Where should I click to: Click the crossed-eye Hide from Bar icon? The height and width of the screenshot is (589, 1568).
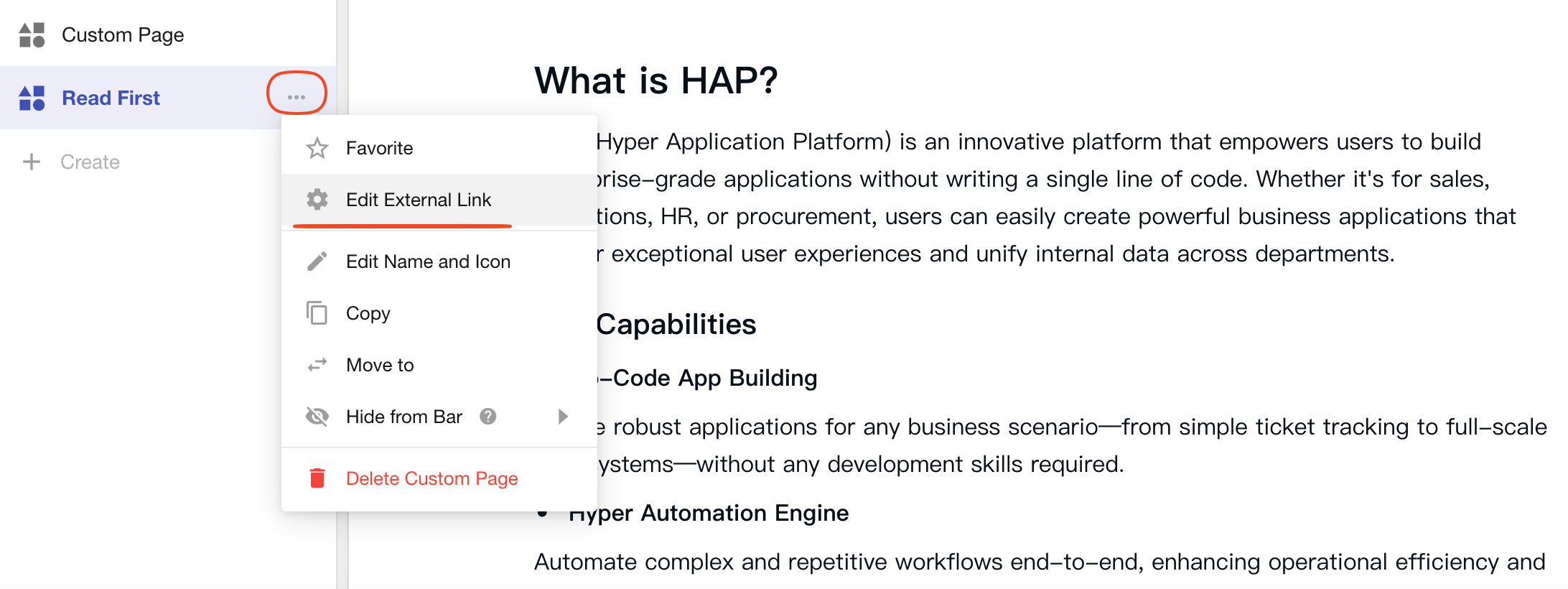[317, 417]
